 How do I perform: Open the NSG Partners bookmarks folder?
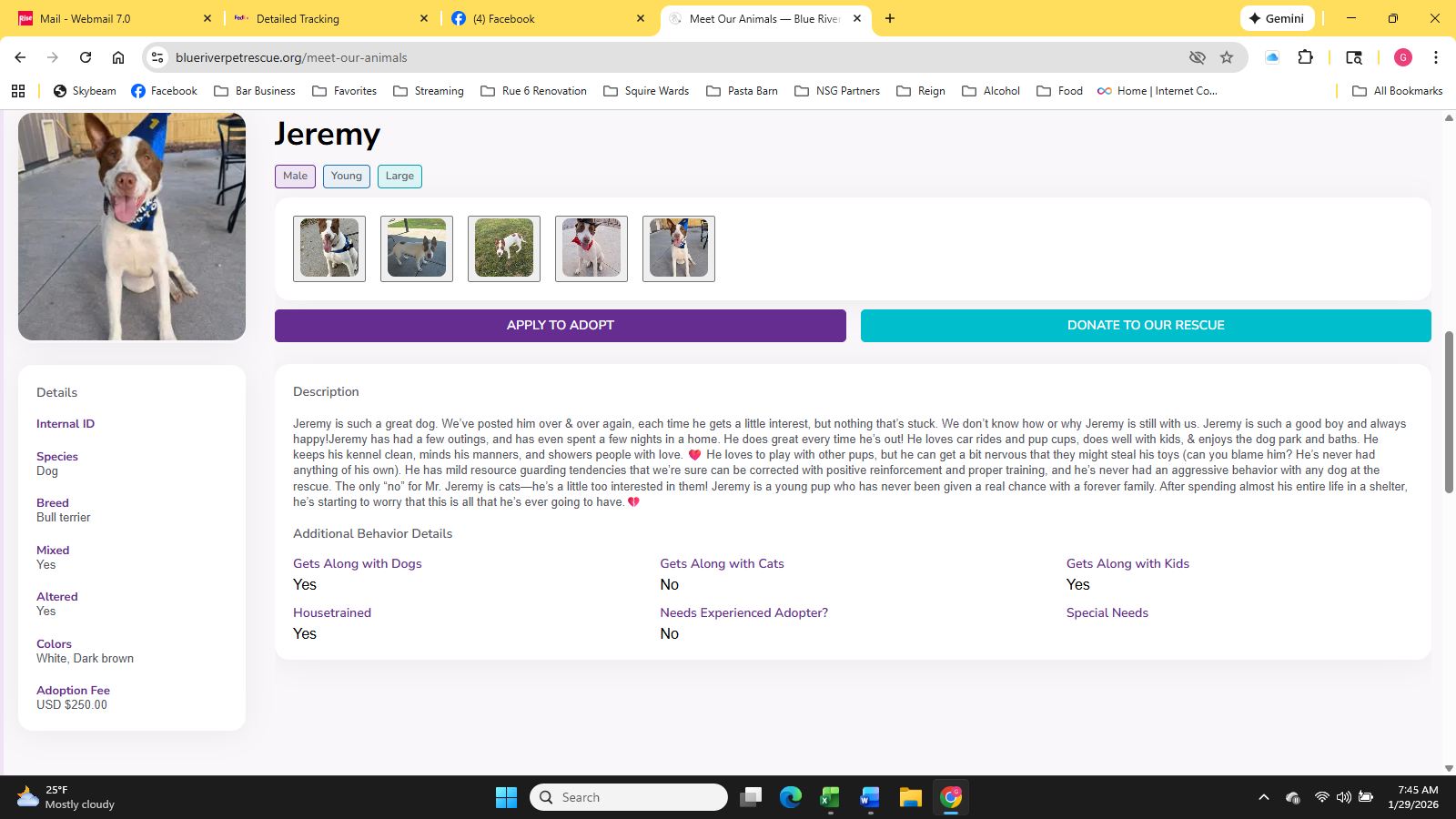pos(837,91)
